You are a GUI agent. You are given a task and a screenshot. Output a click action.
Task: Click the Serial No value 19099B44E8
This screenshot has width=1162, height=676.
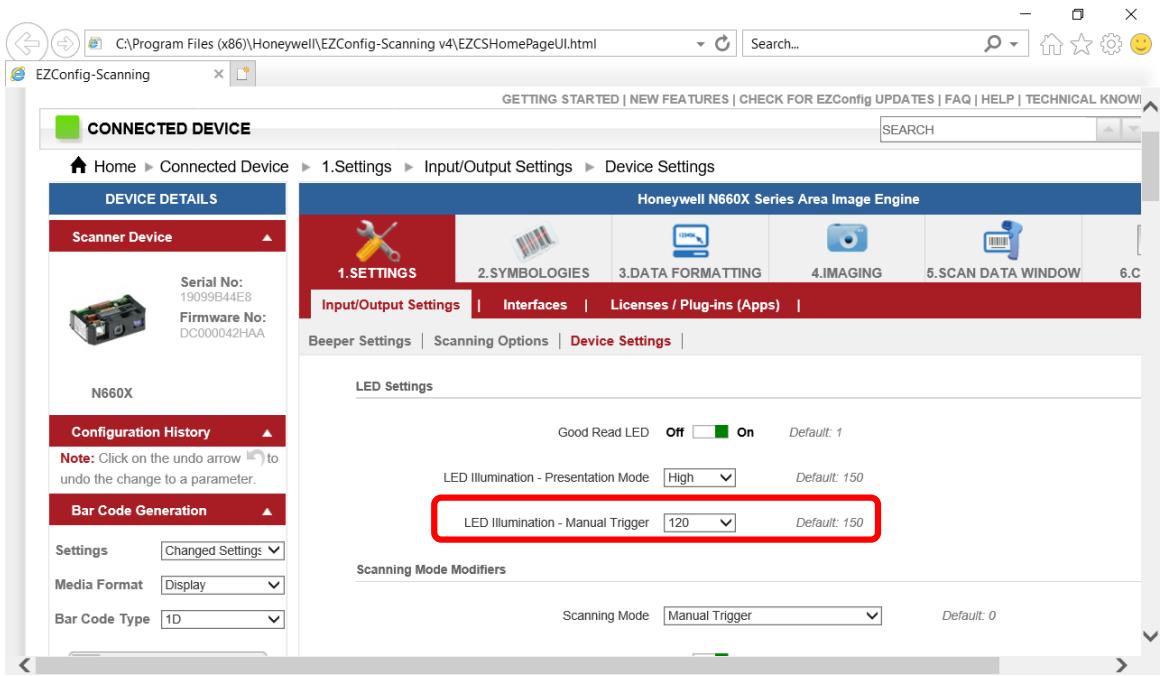(215, 297)
